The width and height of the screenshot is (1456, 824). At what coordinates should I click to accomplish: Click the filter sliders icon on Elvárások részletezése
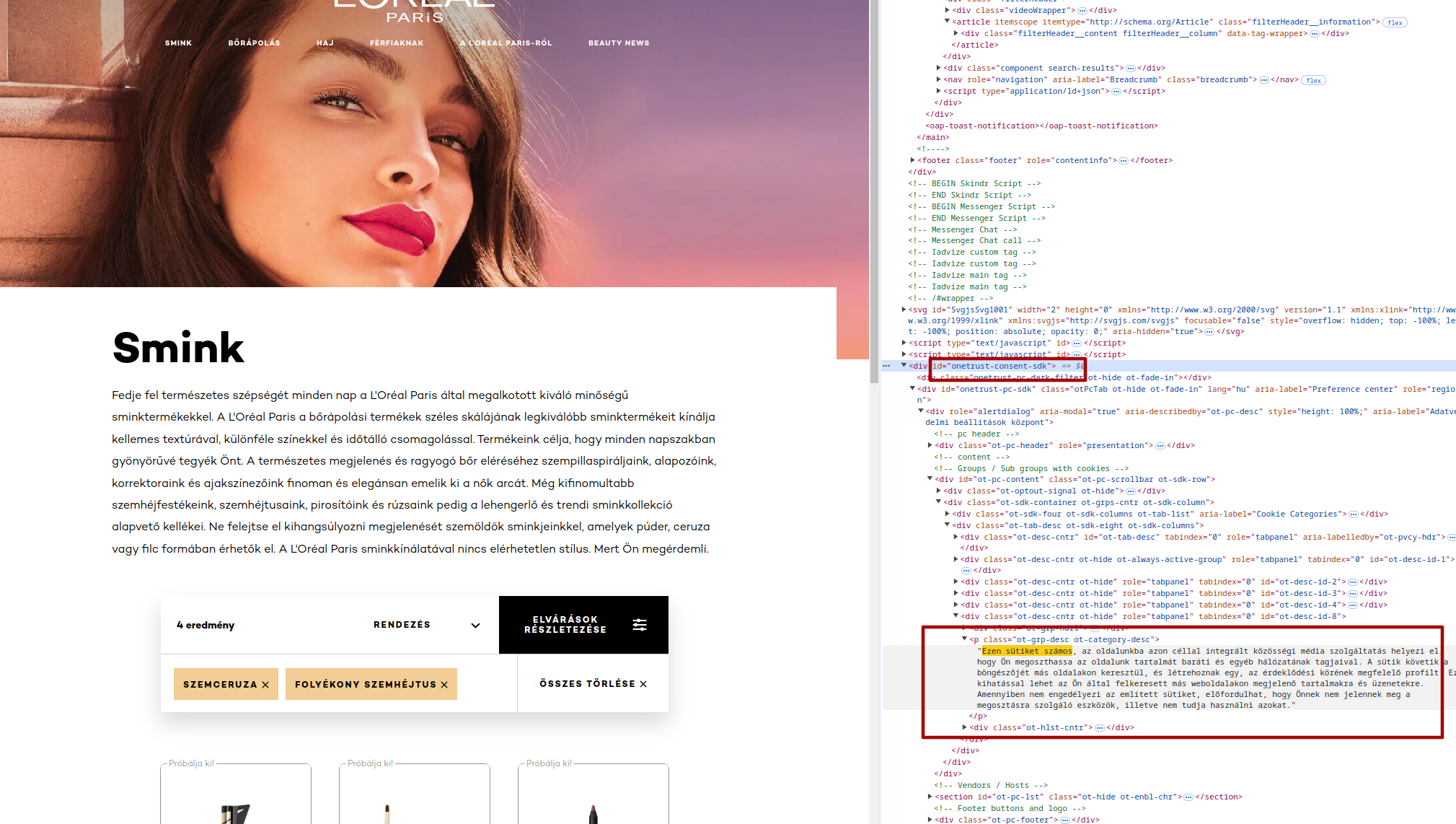pyautogui.click(x=639, y=625)
